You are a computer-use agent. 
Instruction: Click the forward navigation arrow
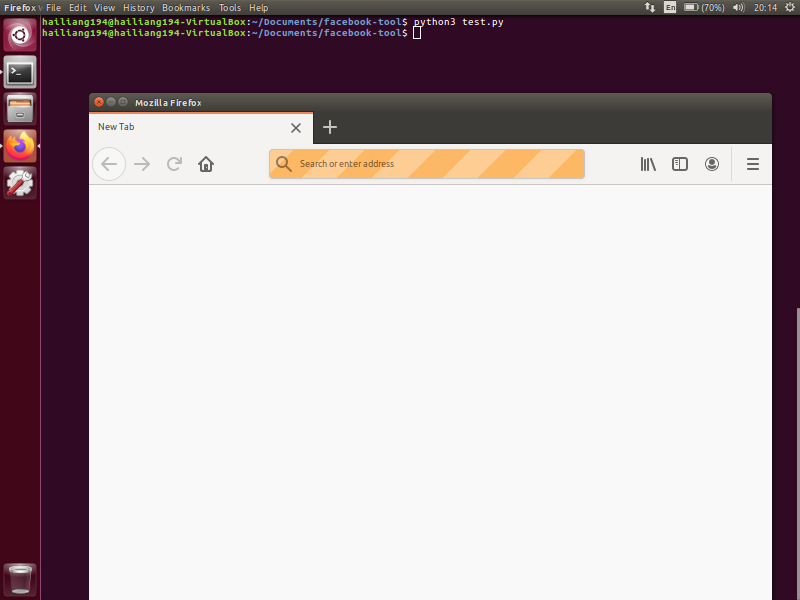[142, 164]
